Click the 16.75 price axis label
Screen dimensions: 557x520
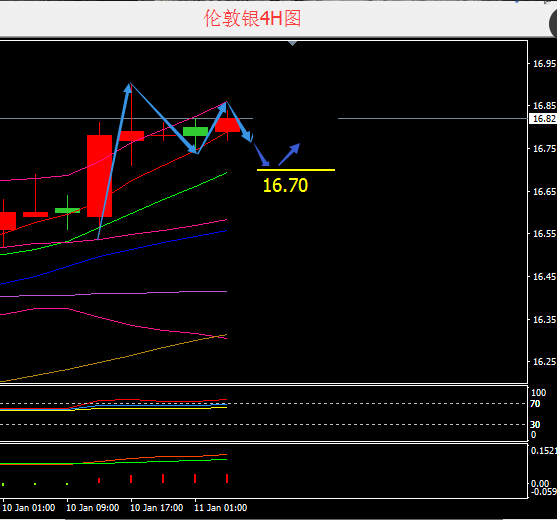coord(544,148)
